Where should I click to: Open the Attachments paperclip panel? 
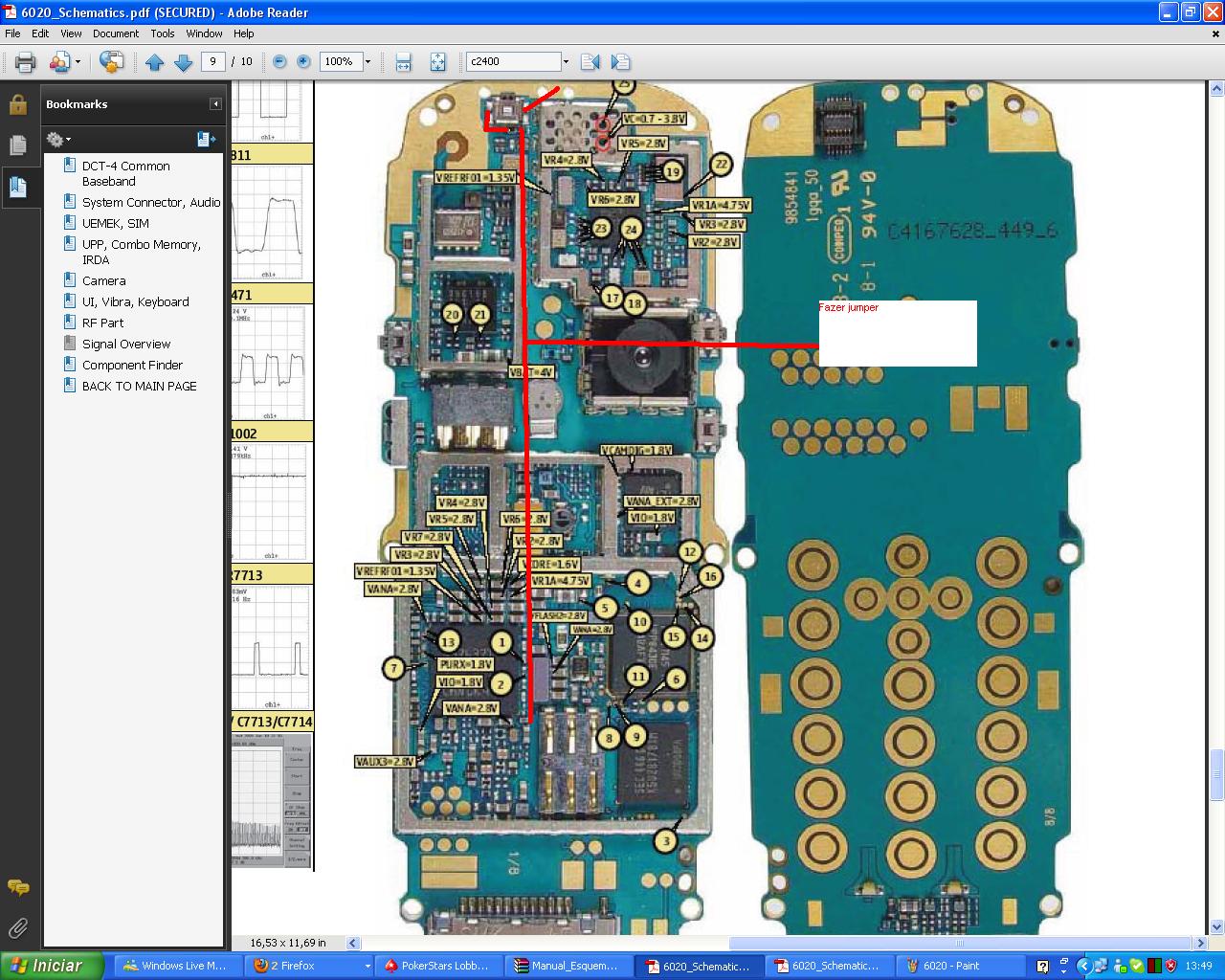[x=17, y=927]
